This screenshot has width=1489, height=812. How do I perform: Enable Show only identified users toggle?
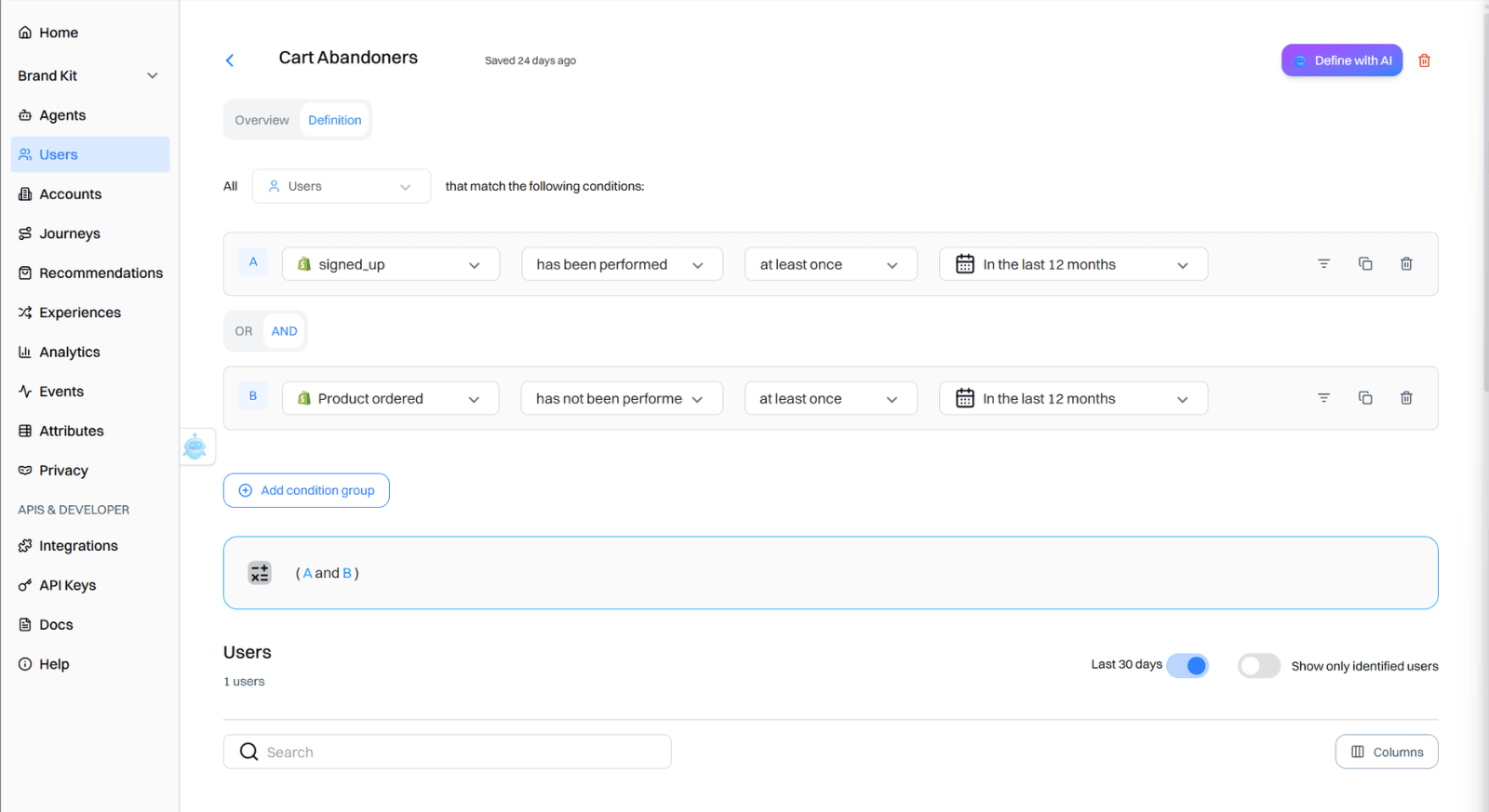click(x=1258, y=666)
